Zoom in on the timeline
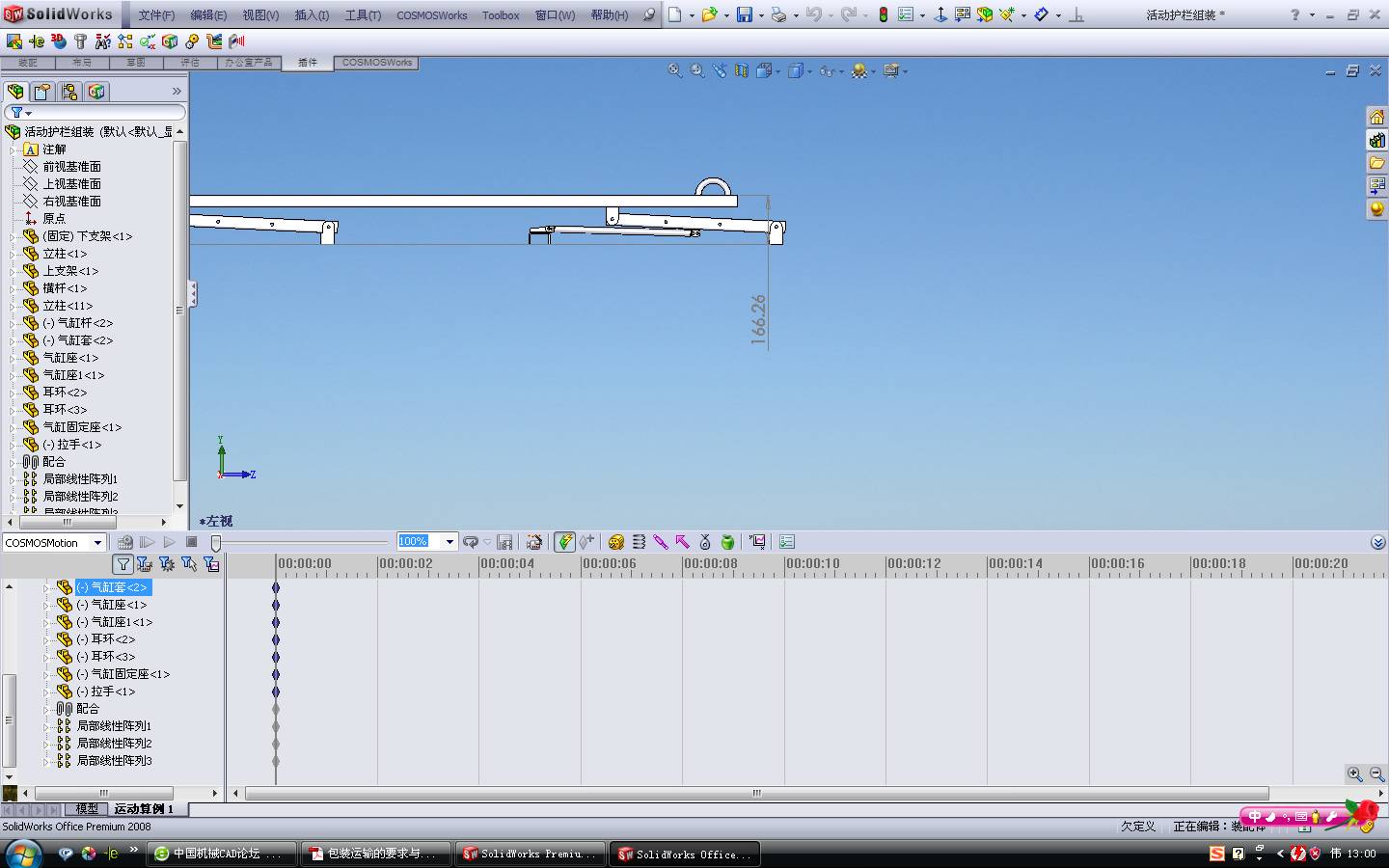 1355,773
